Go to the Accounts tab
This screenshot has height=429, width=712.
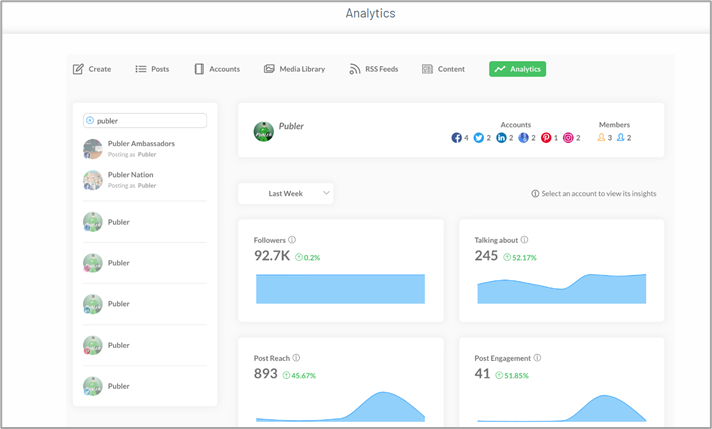tap(217, 69)
